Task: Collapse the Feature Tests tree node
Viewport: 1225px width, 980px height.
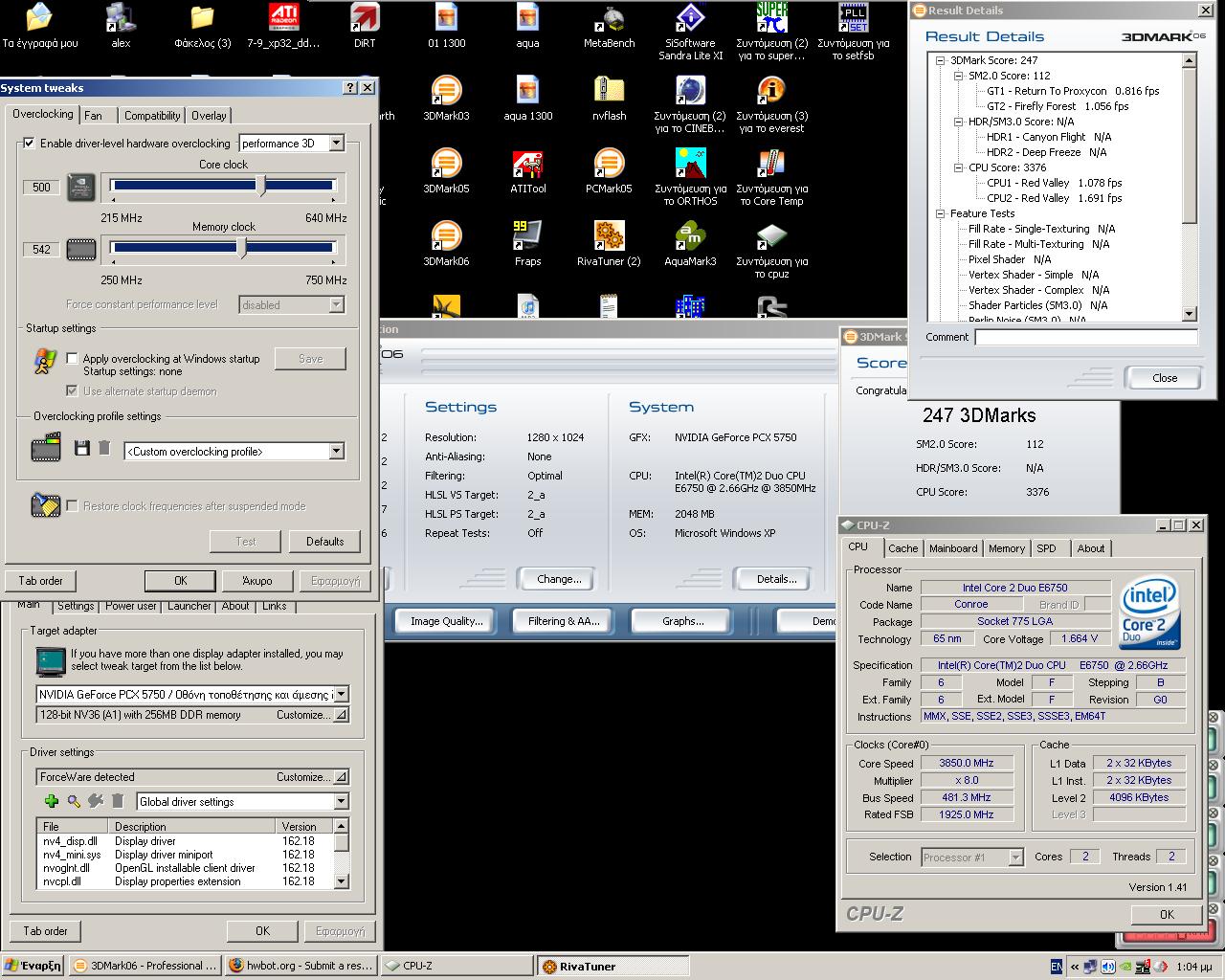Action: click(x=941, y=213)
